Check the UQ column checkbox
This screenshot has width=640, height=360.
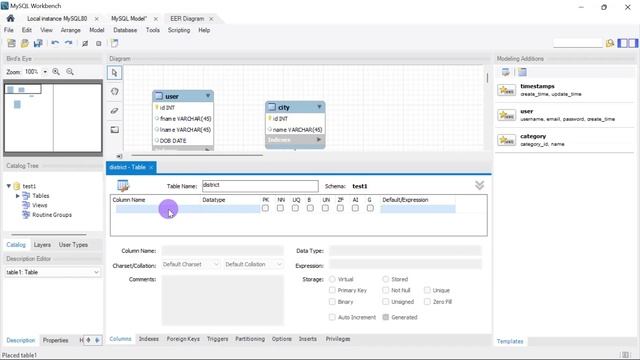pyautogui.click(x=296, y=209)
